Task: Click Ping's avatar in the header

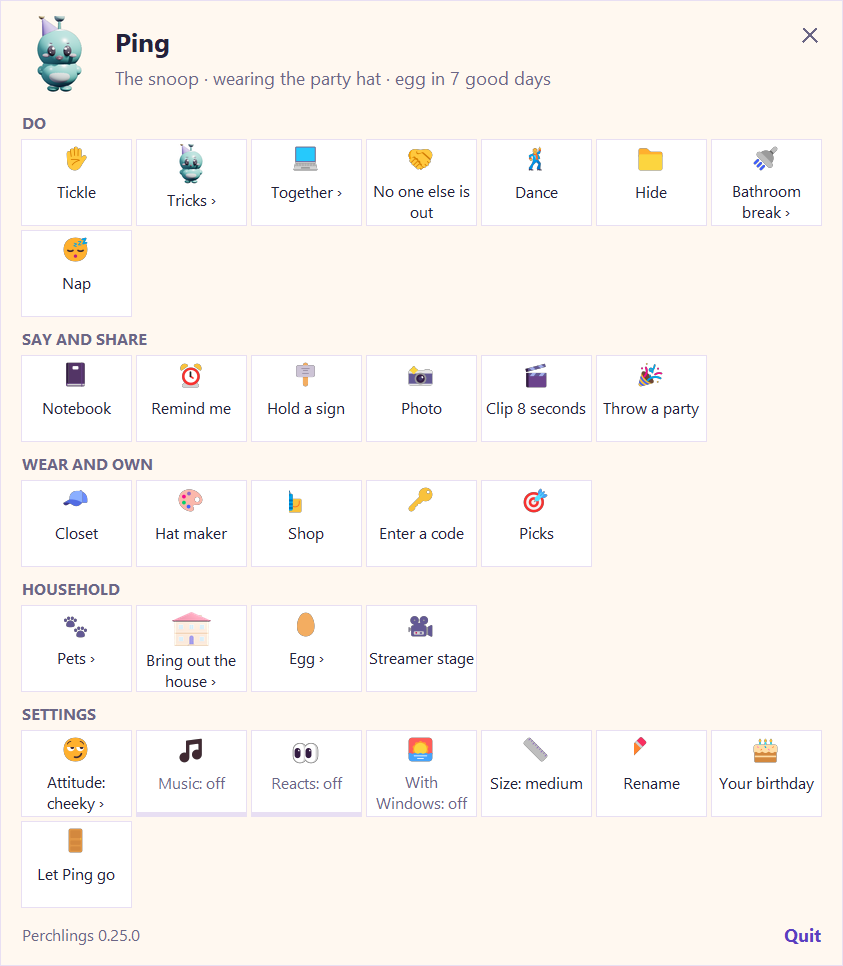Action: [59, 54]
